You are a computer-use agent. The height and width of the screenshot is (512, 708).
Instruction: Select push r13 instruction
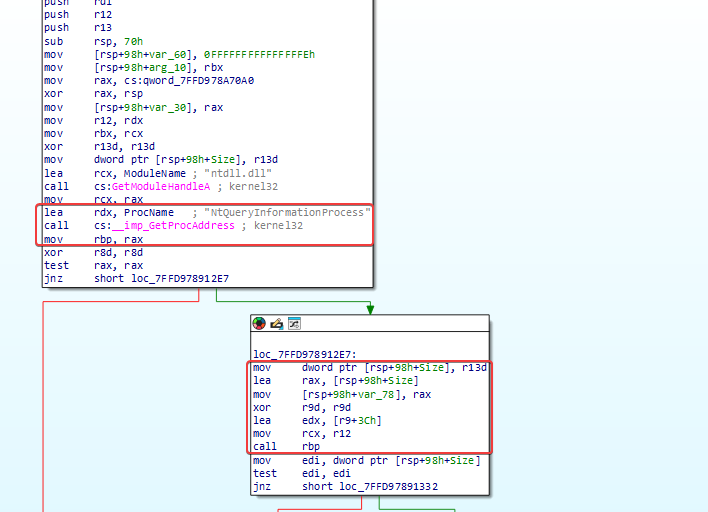coord(78,28)
